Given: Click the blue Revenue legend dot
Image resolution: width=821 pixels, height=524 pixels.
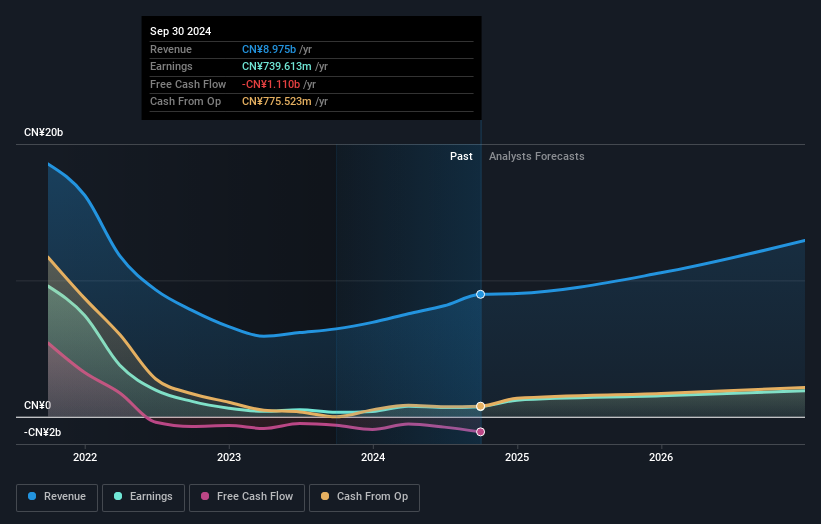Looking at the screenshot, I should pos(32,496).
